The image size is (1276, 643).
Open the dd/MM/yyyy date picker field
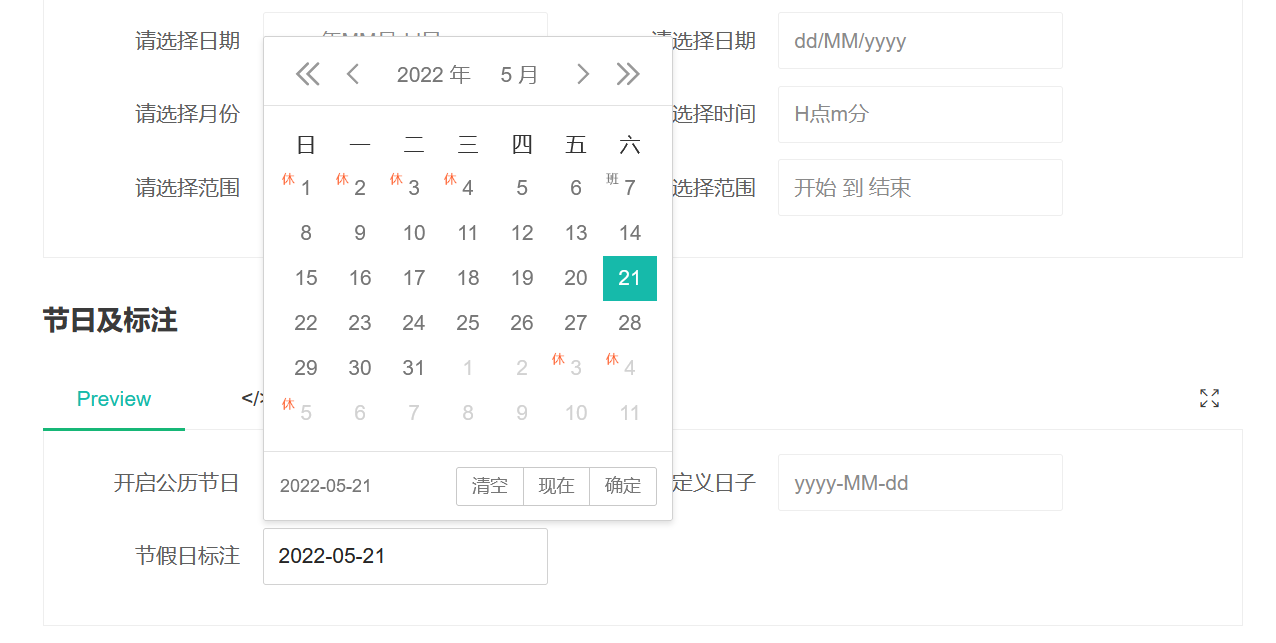[x=919, y=40]
